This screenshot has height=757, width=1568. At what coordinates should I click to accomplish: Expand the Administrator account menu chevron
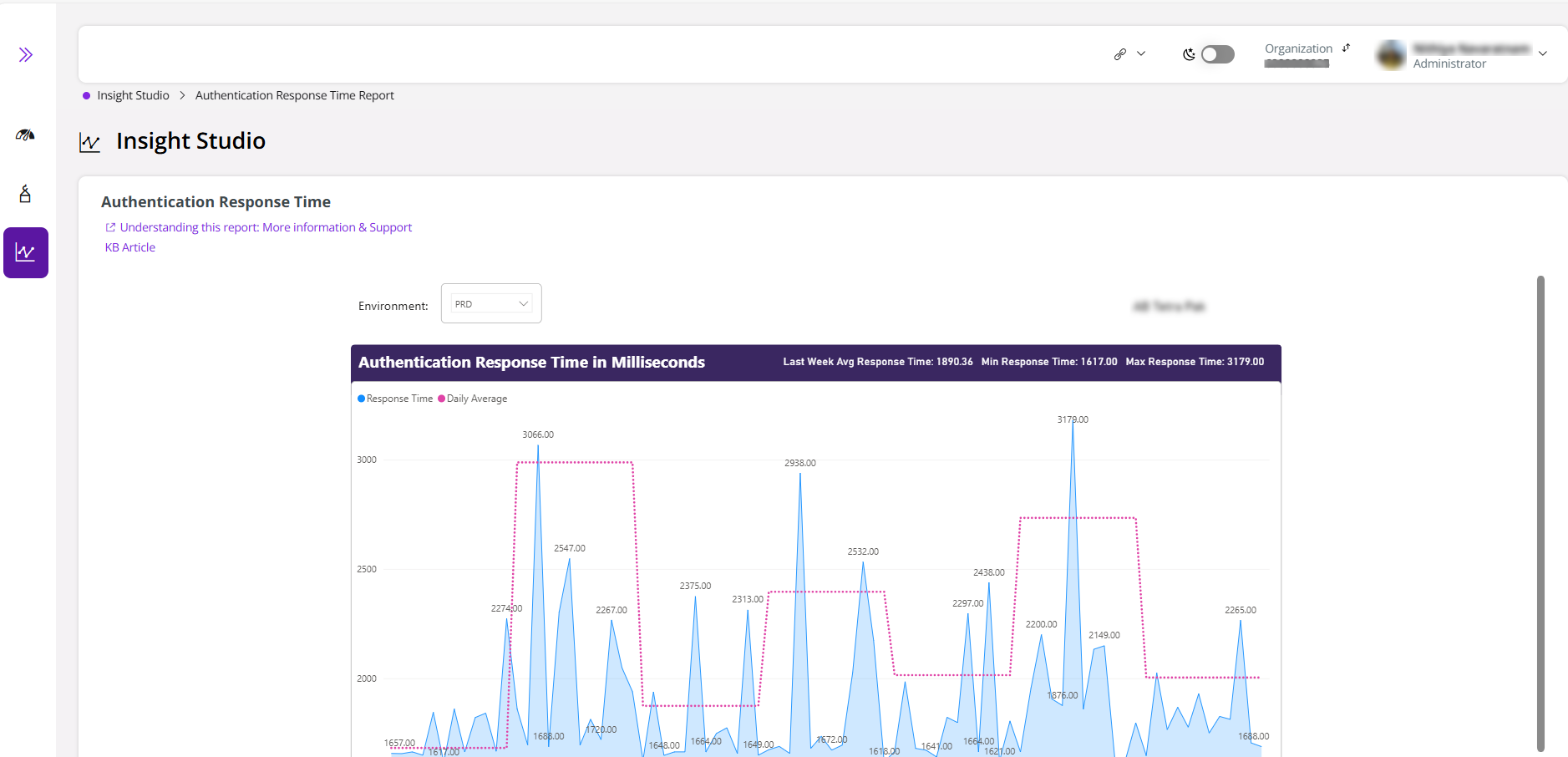coord(1543,54)
